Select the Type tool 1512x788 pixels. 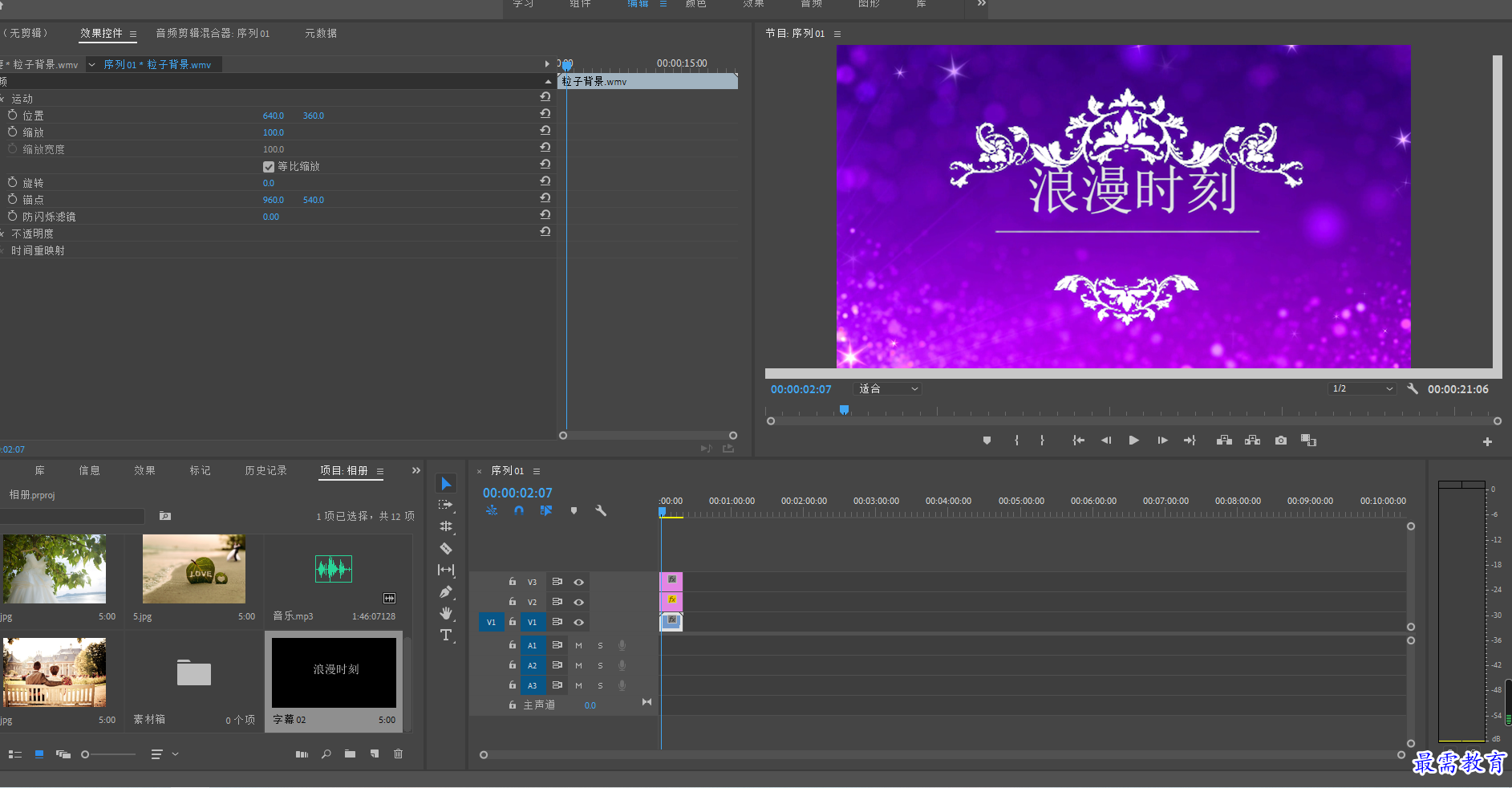(446, 635)
